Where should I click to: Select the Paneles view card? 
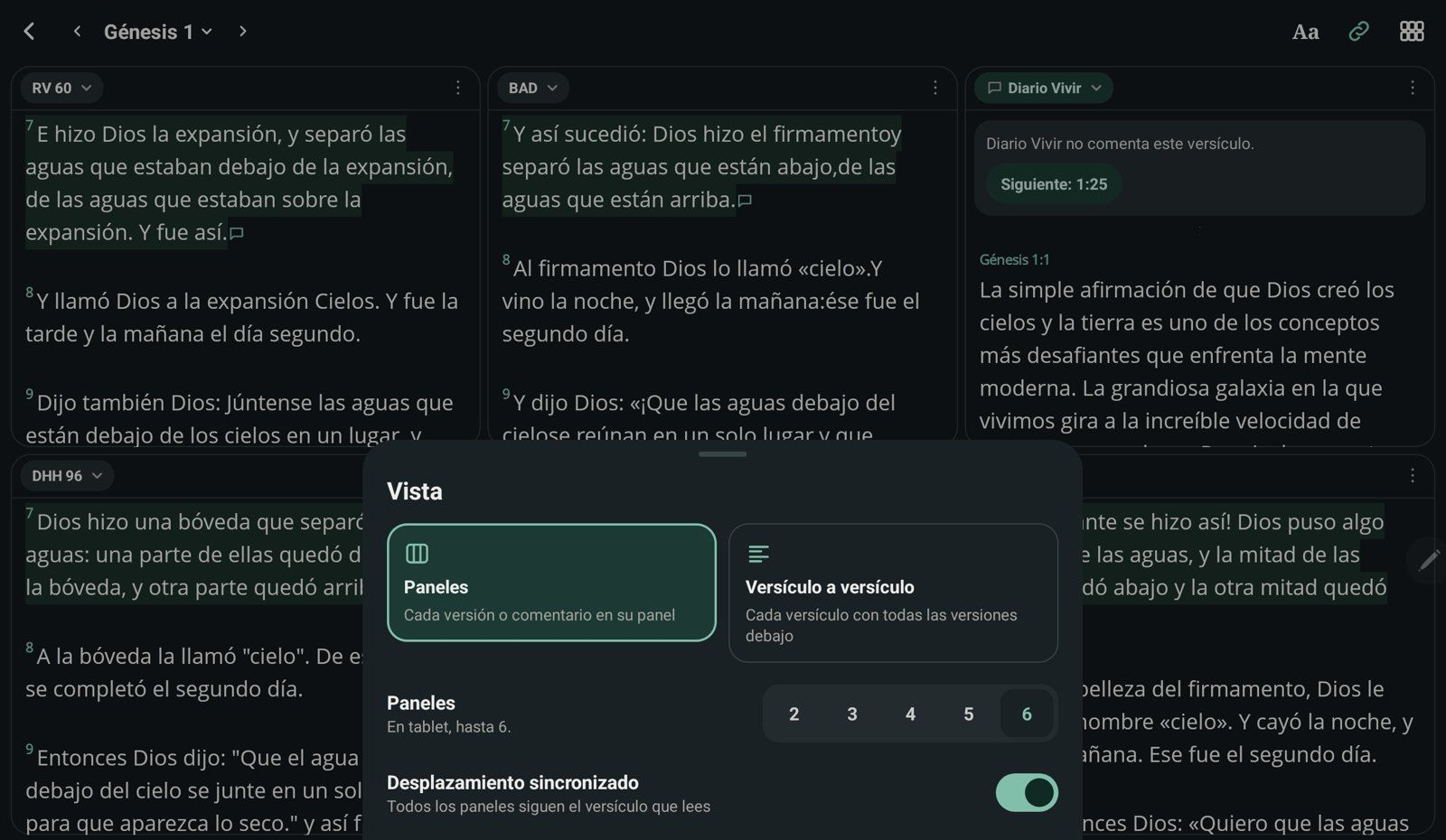click(551, 583)
